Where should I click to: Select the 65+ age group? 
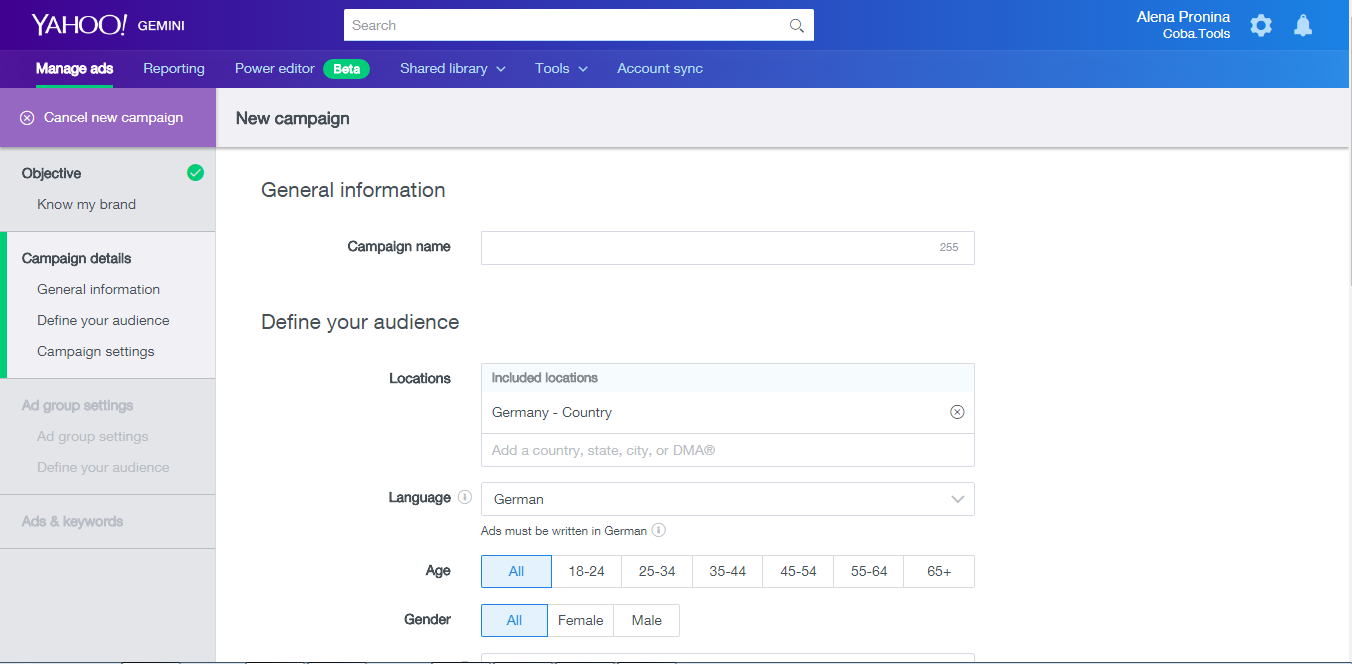click(938, 571)
